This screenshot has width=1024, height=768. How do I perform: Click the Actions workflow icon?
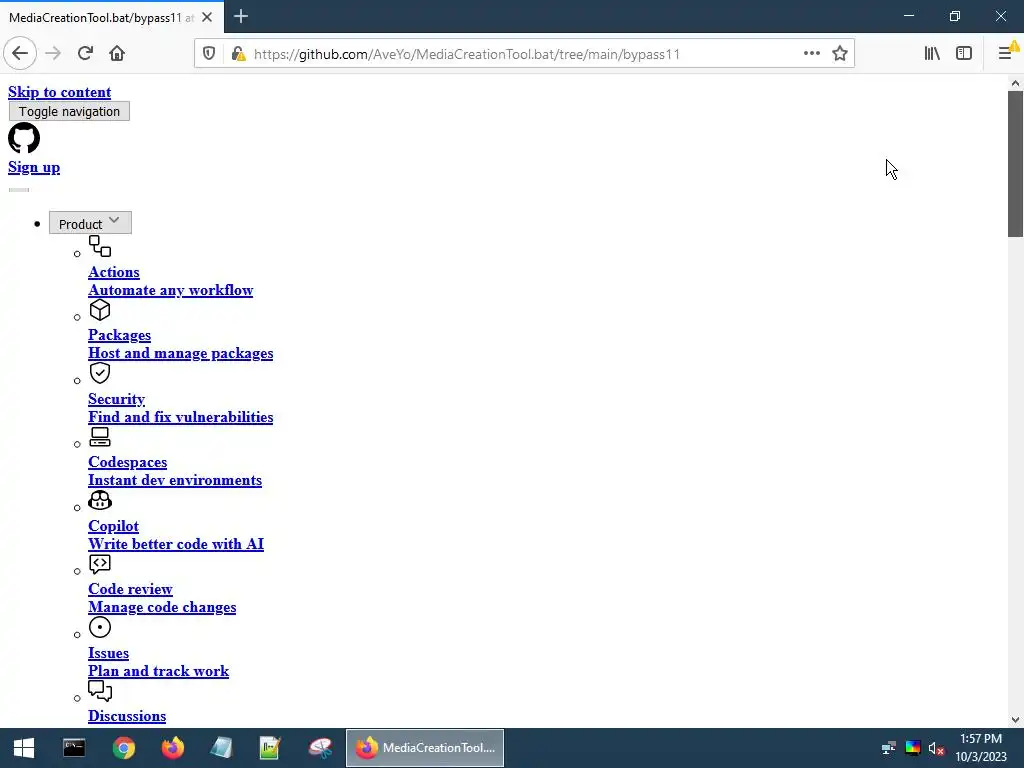pos(100,246)
